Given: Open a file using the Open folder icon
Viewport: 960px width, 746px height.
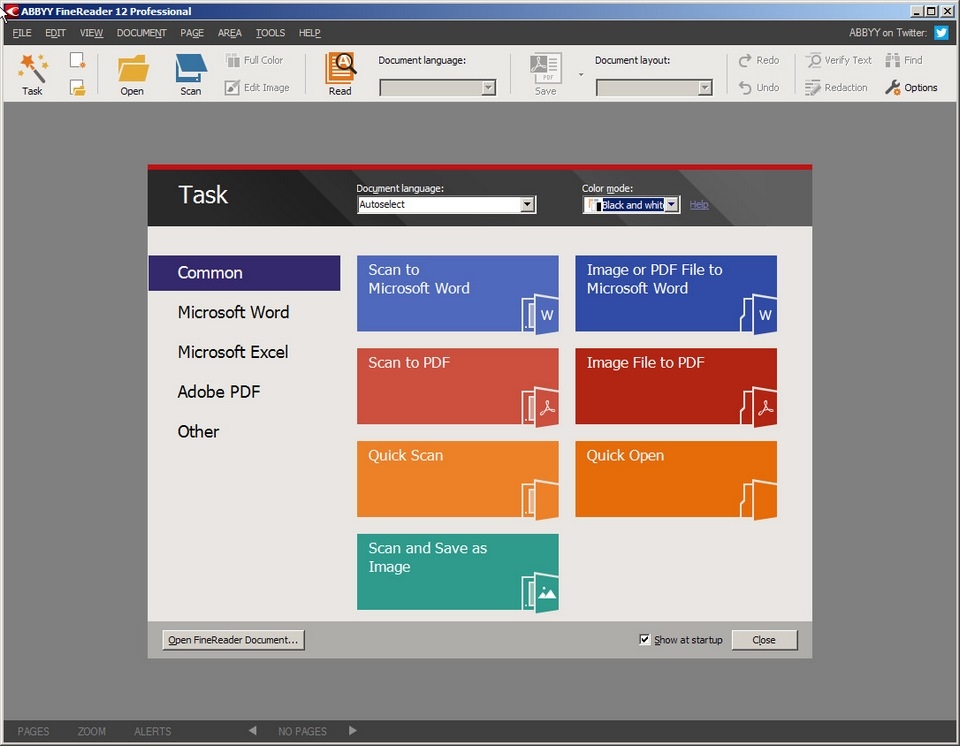Looking at the screenshot, I should pyautogui.click(x=132, y=68).
